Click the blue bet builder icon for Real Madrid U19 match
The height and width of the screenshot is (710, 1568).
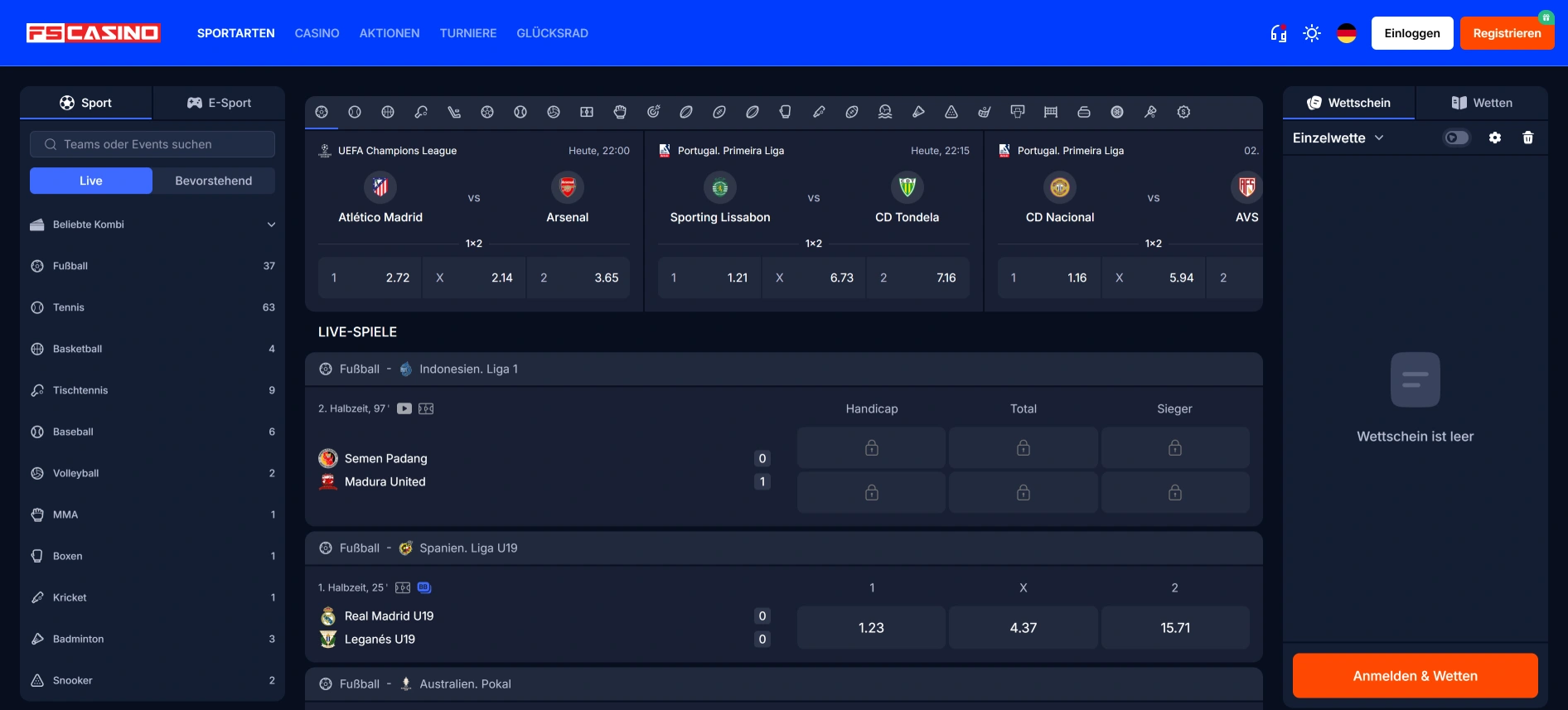pyautogui.click(x=424, y=587)
